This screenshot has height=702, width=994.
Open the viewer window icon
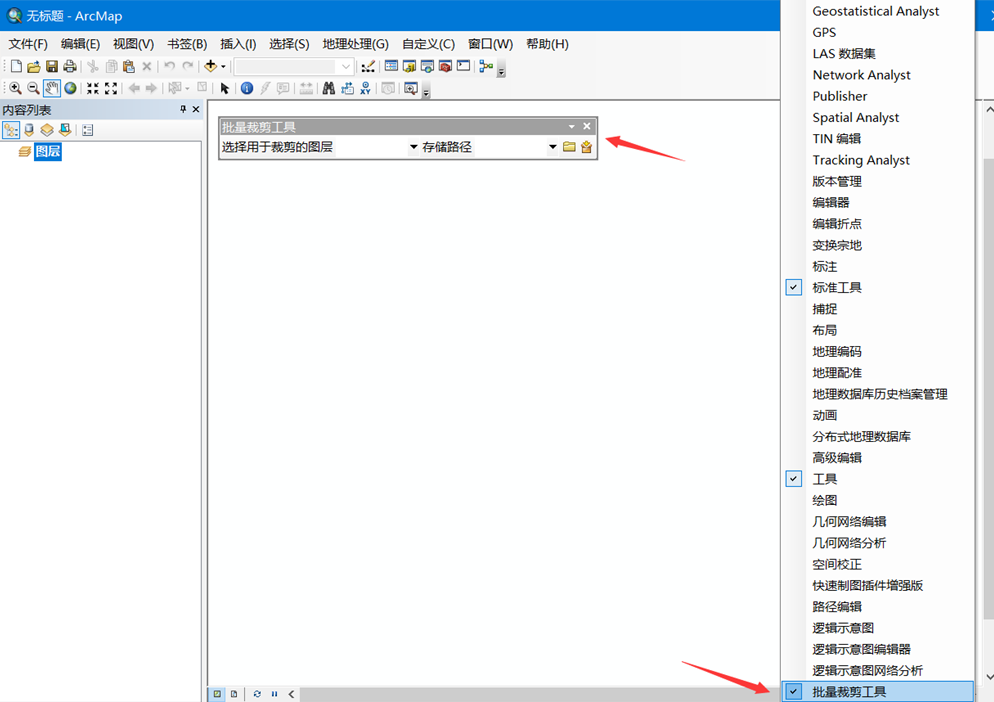click(411, 88)
